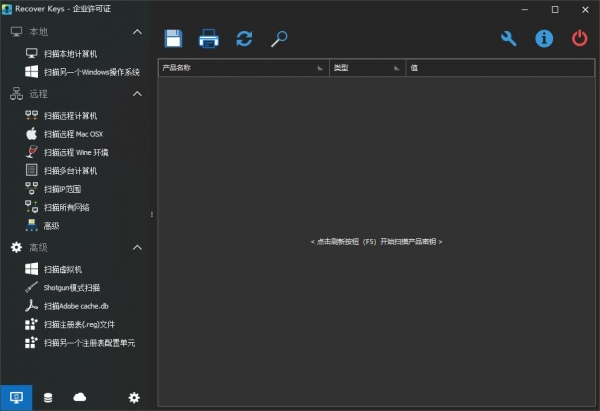Viewport: 600px width, 411px height.
Task: Open the database tab at sidebar bottom
Action: click(x=48, y=398)
